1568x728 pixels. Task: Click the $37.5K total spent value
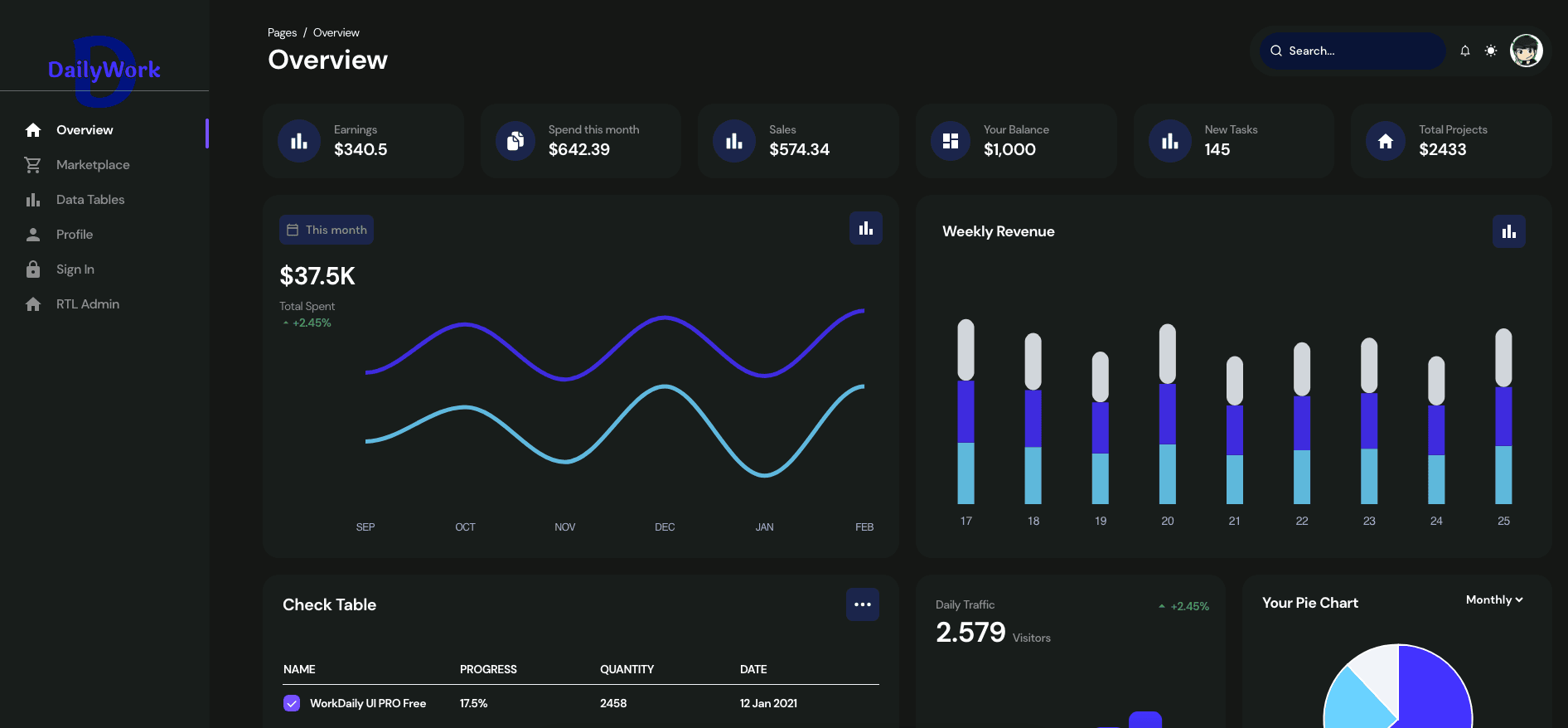[317, 276]
